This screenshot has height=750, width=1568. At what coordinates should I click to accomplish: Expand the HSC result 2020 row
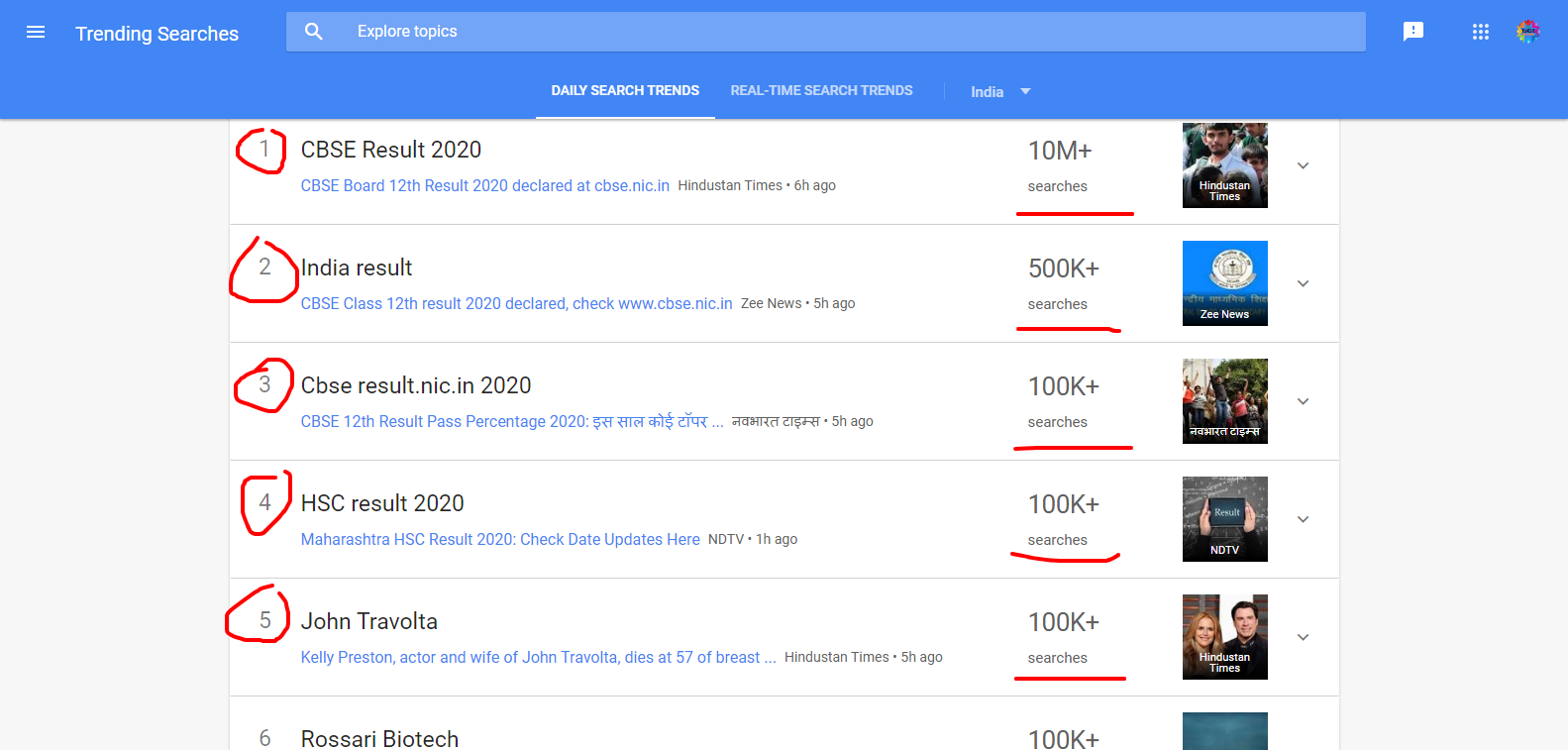click(x=1304, y=519)
